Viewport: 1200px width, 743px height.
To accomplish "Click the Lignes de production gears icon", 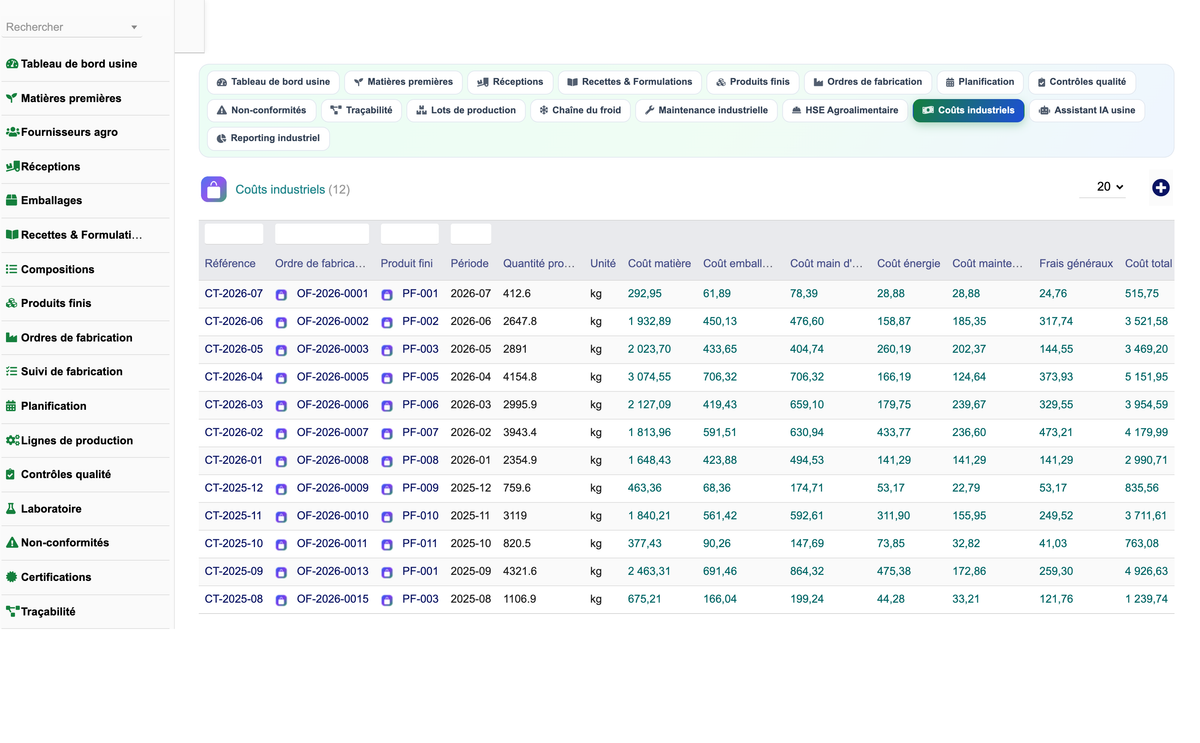I will tap(12, 440).
